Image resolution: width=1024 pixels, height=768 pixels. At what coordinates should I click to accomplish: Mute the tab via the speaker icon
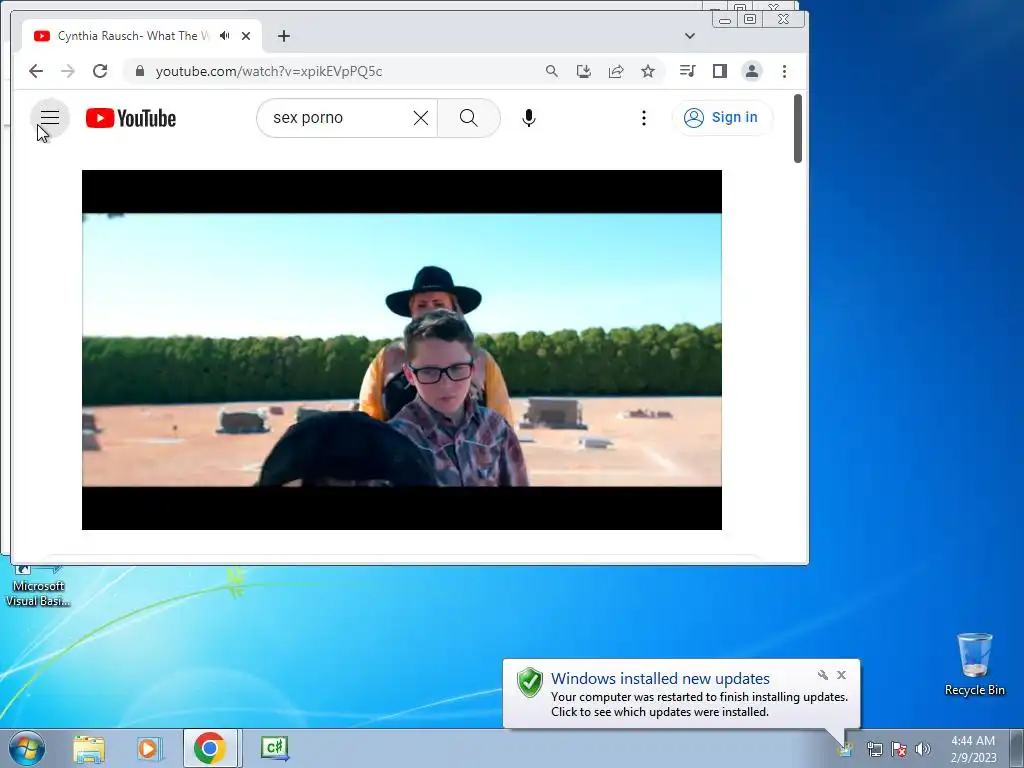225,36
